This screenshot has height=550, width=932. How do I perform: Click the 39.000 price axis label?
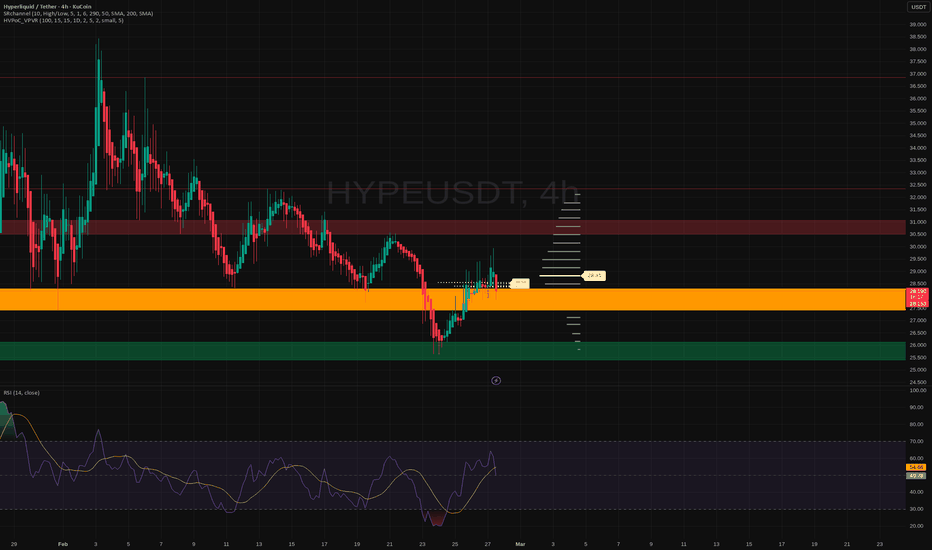click(917, 24)
